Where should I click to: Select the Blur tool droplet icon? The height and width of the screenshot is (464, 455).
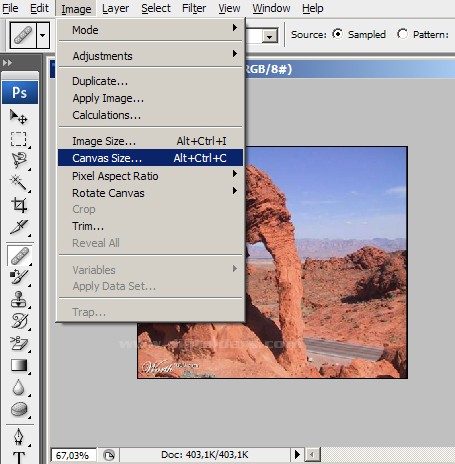19,388
